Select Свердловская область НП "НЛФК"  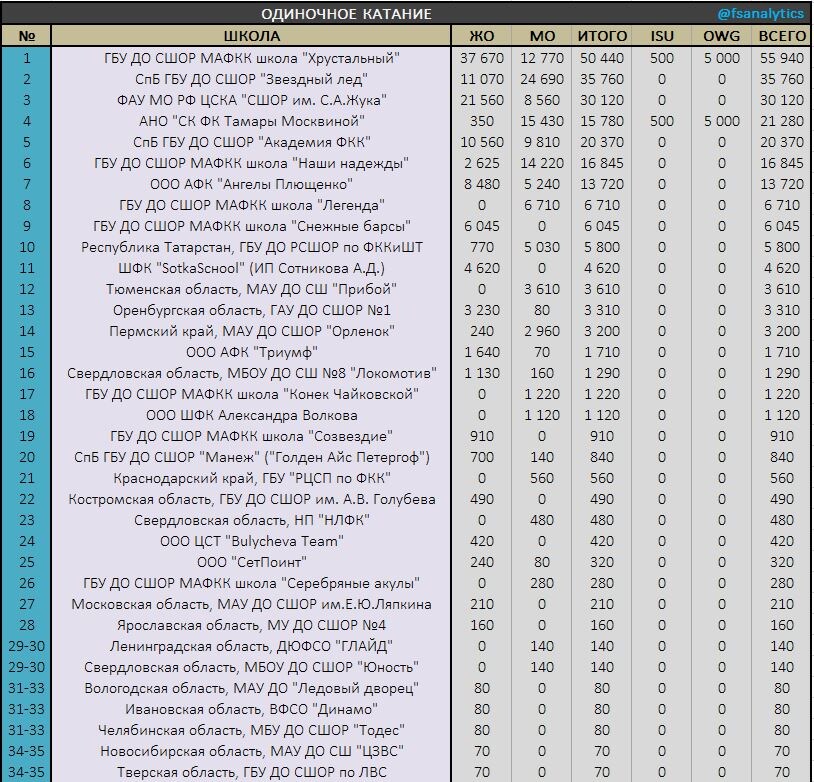click(251, 520)
